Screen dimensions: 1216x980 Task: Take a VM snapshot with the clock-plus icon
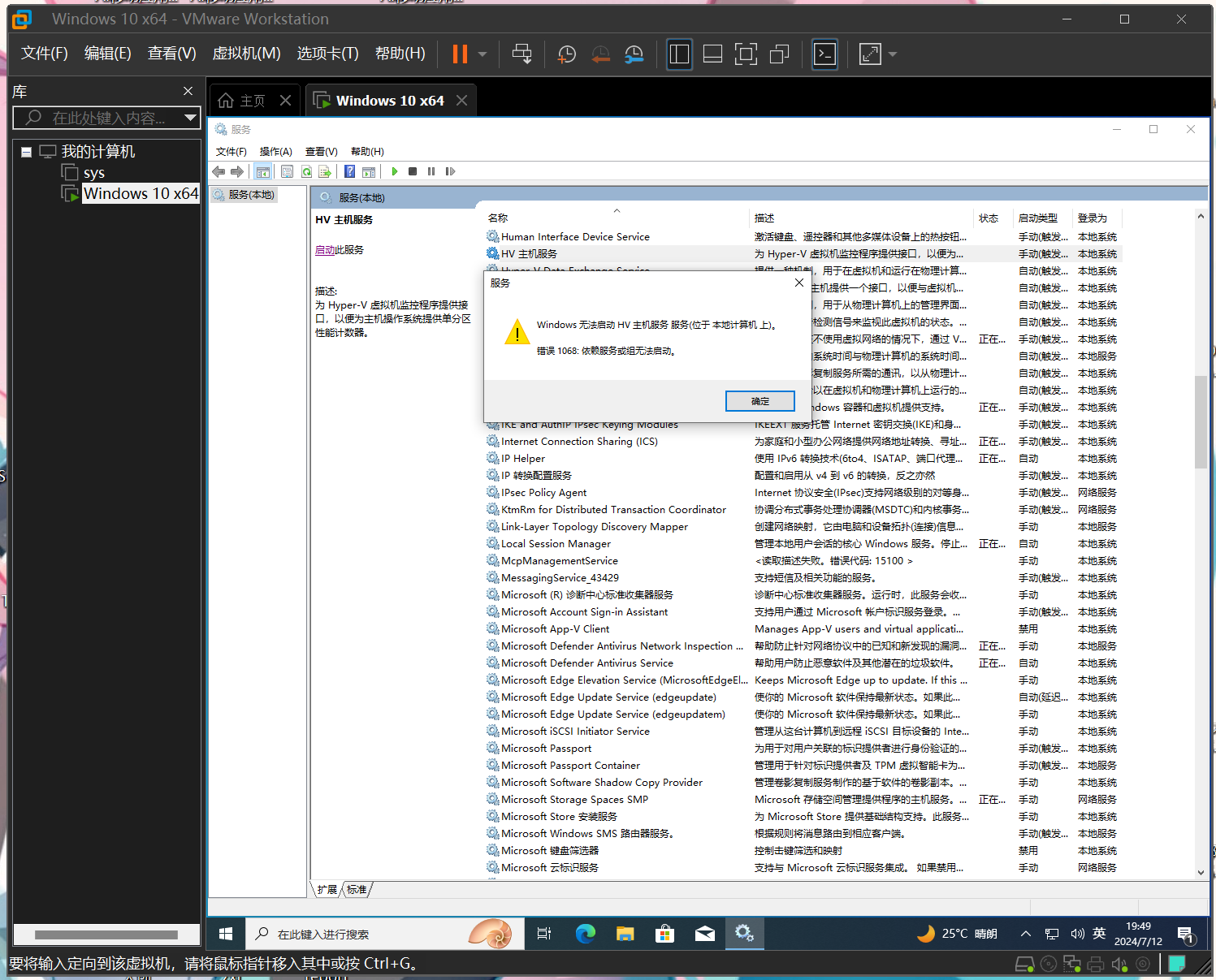tap(567, 54)
